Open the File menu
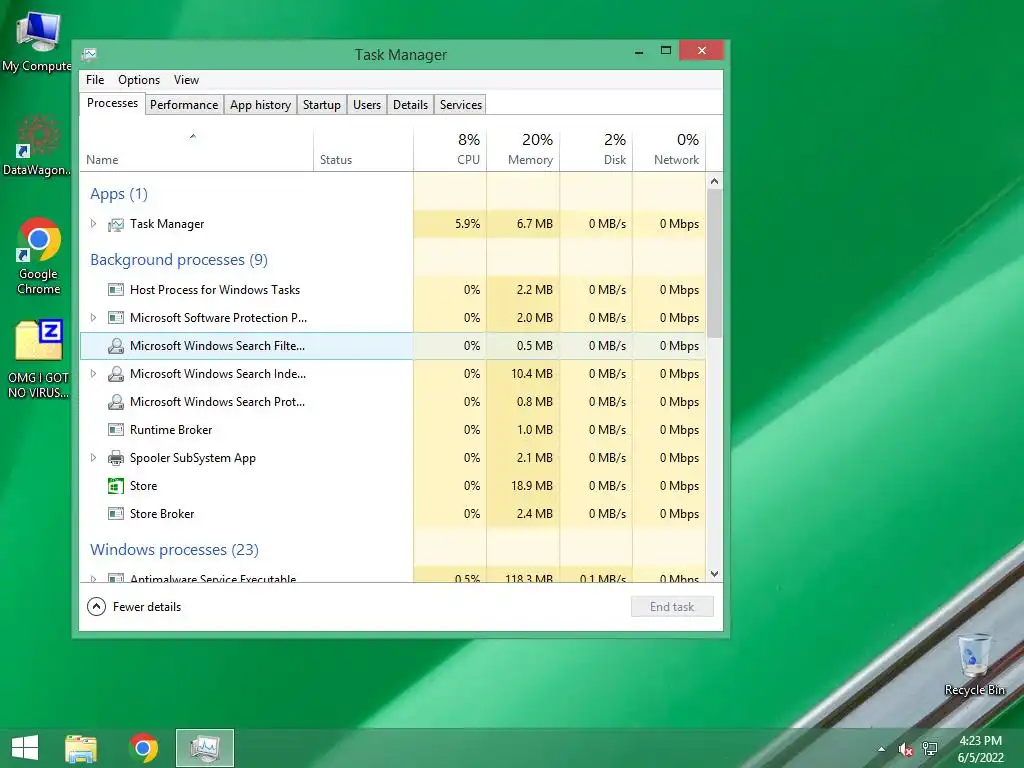The image size is (1024, 768). [95, 80]
